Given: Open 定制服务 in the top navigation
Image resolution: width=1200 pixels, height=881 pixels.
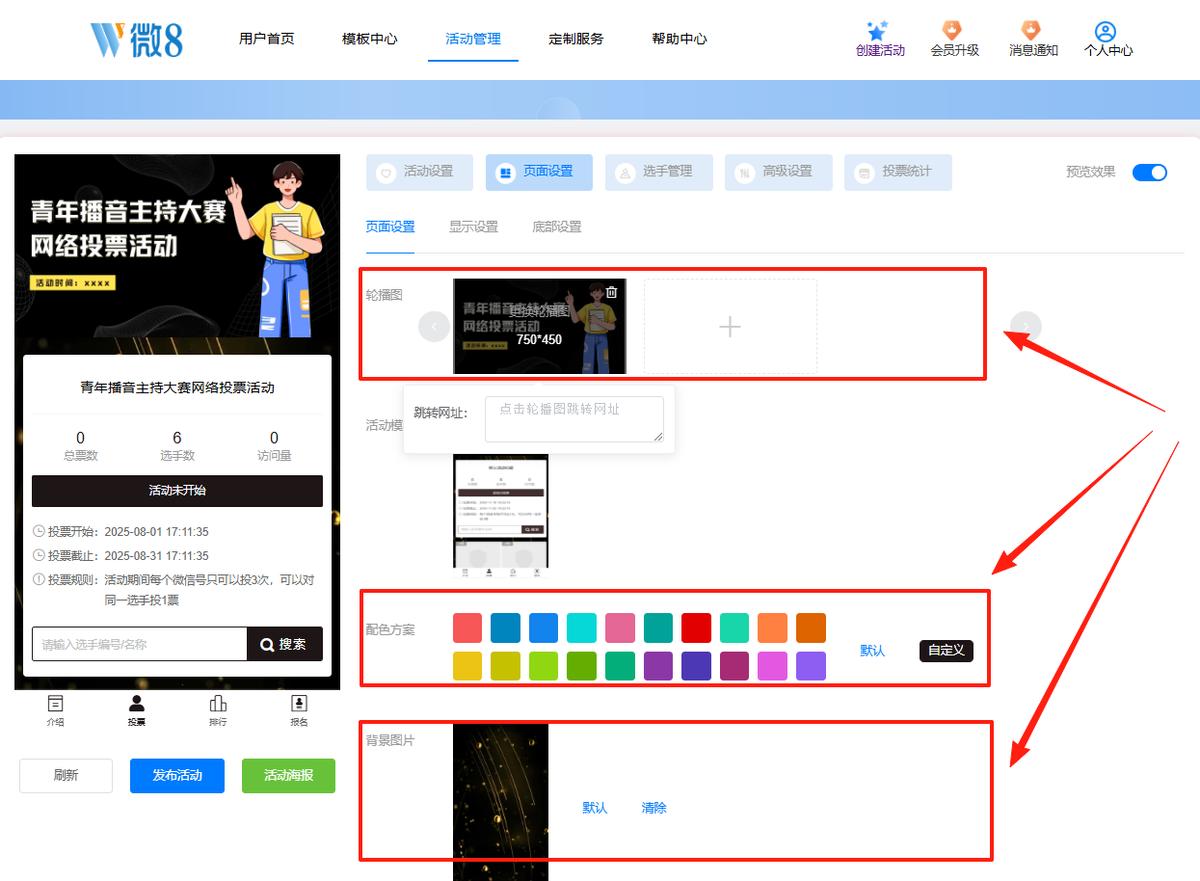Looking at the screenshot, I should click(x=576, y=39).
